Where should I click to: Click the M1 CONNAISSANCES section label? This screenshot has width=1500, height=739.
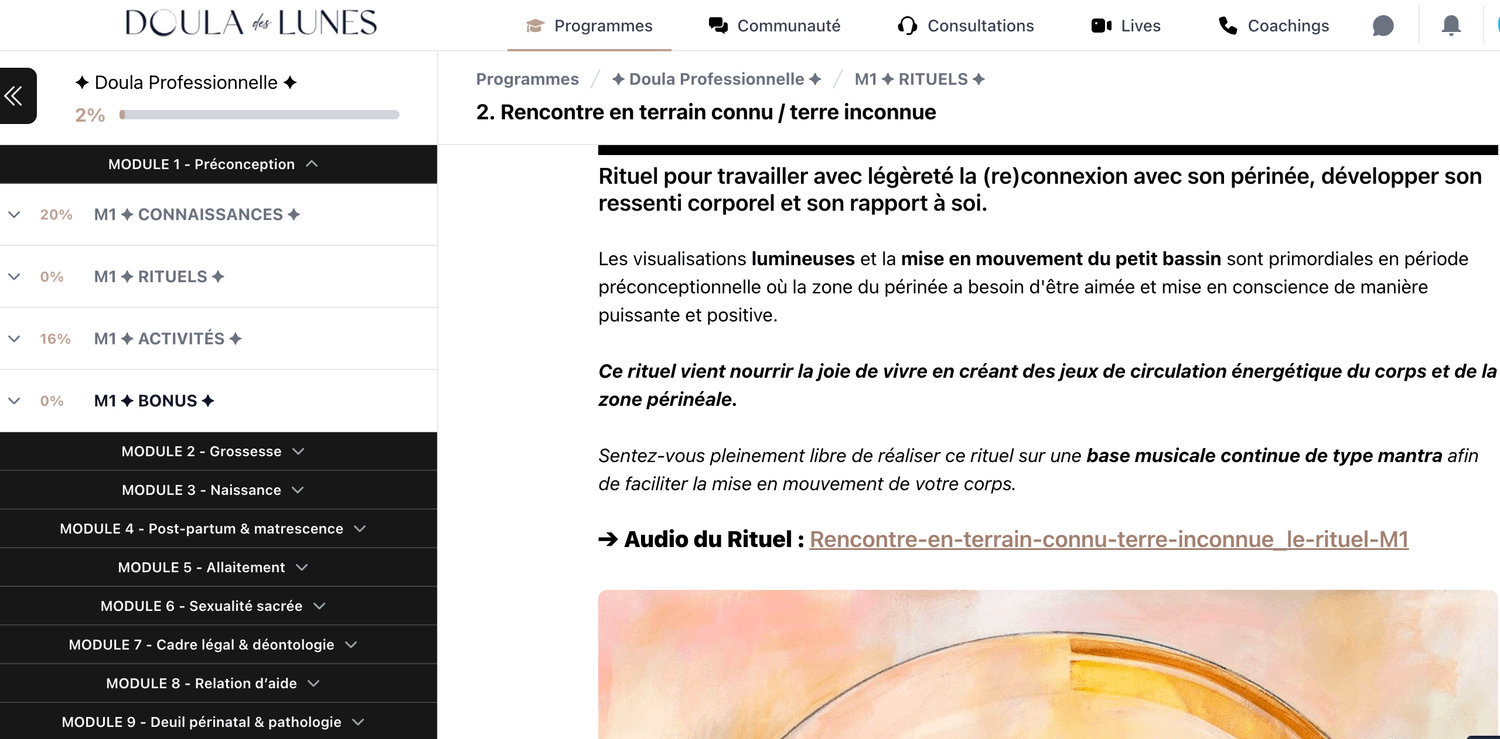tap(197, 214)
